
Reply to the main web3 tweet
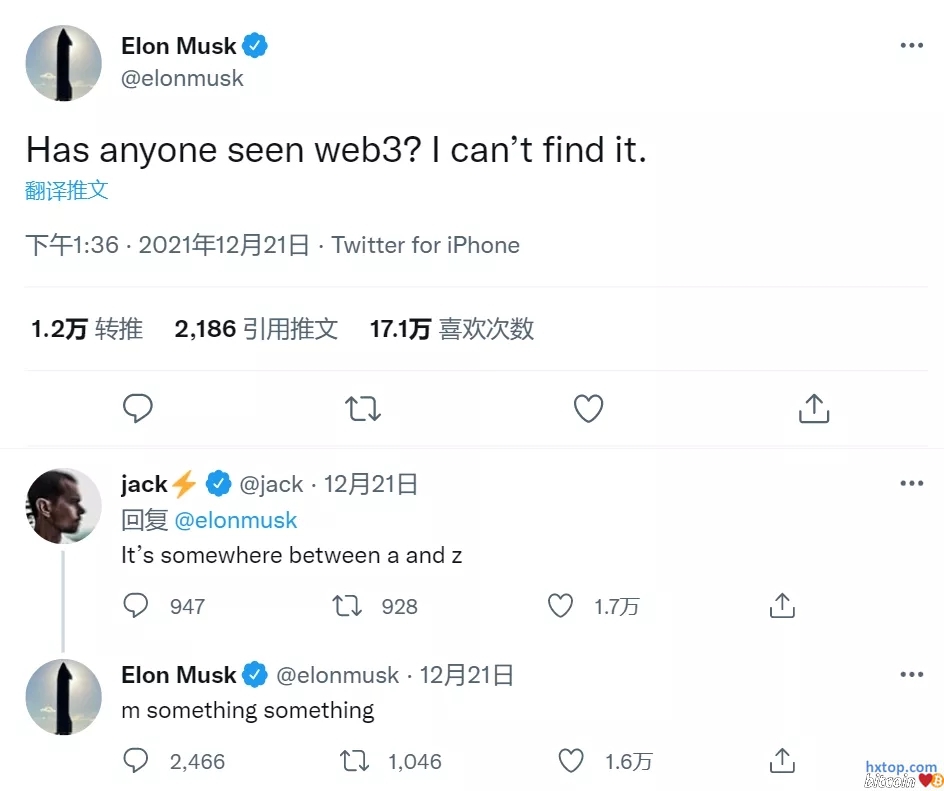click(x=138, y=408)
